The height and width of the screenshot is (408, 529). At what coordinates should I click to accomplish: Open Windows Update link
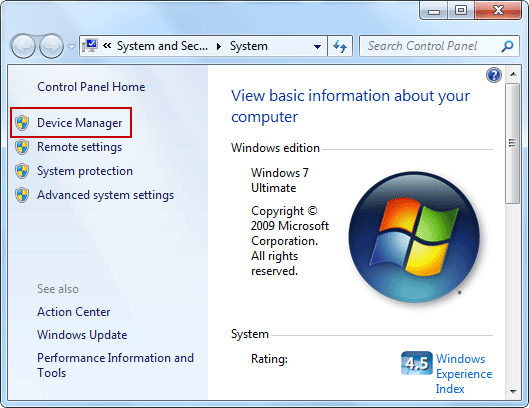click(x=82, y=335)
